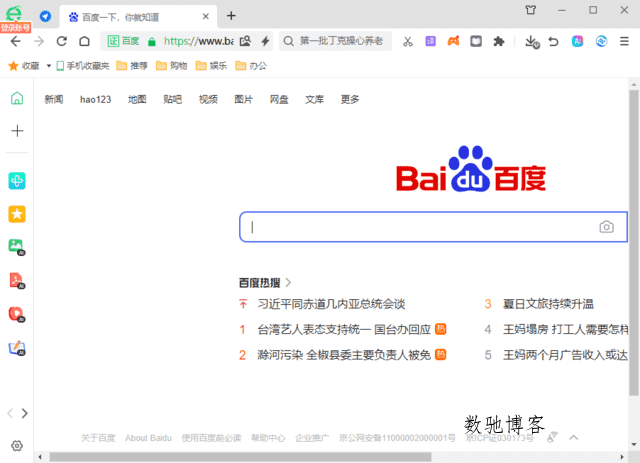
Task: Click the blue circular browser icon
Action: pyautogui.click(x=601, y=41)
